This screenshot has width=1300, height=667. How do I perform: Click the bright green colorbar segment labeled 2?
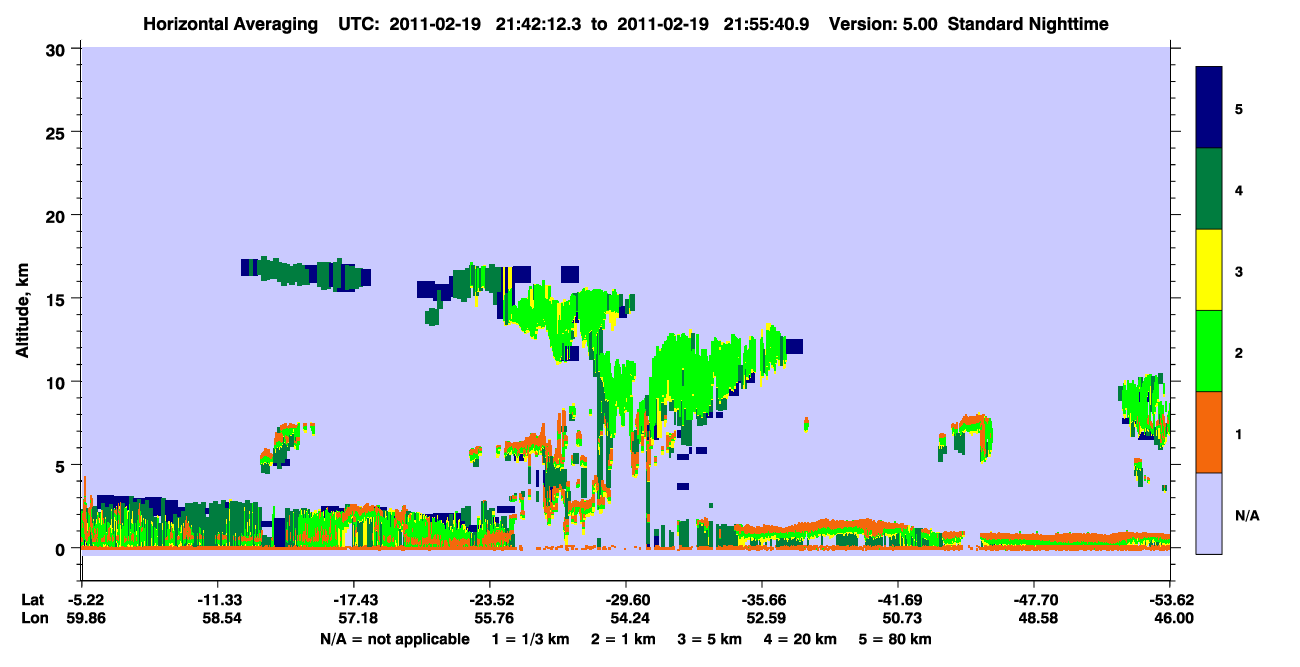[1209, 351]
